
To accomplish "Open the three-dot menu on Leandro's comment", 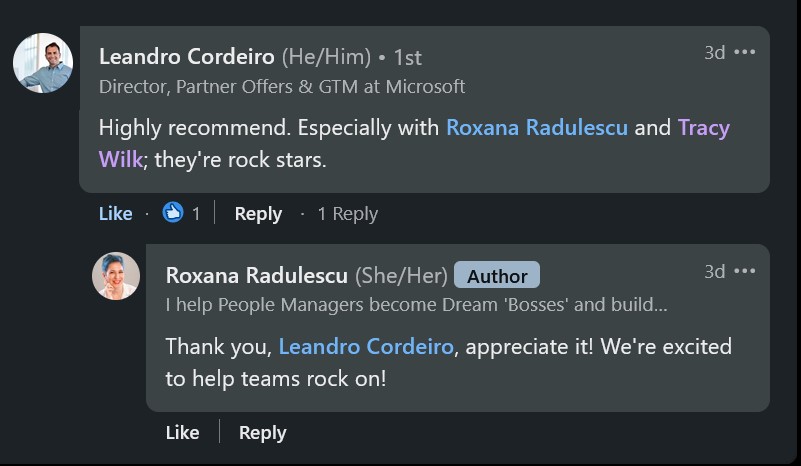I will coord(745,53).
